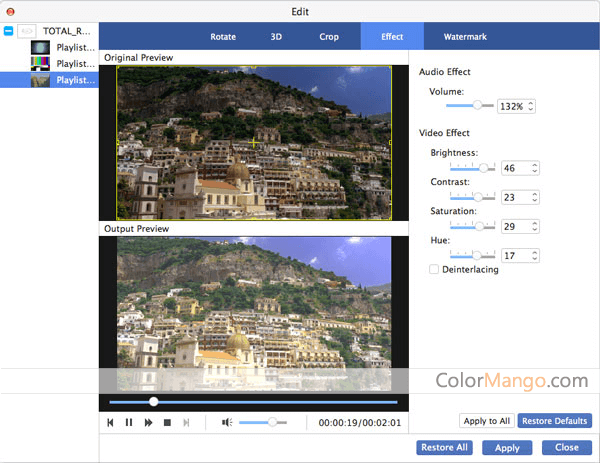The height and width of the screenshot is (463, 600).
Task: Click the Hue value stepper arrows
Action: [x=535, y=256]
